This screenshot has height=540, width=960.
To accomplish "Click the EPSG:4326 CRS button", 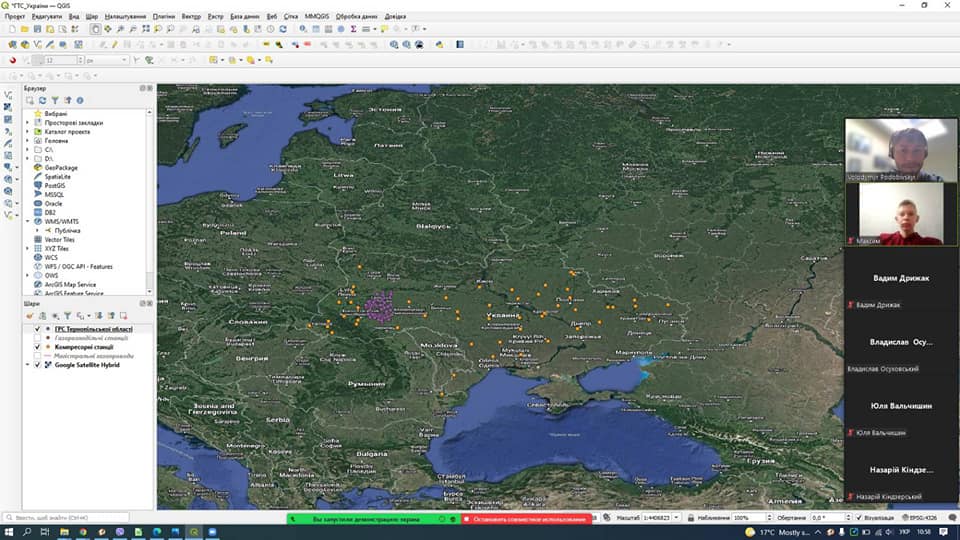I will (920, 518).
